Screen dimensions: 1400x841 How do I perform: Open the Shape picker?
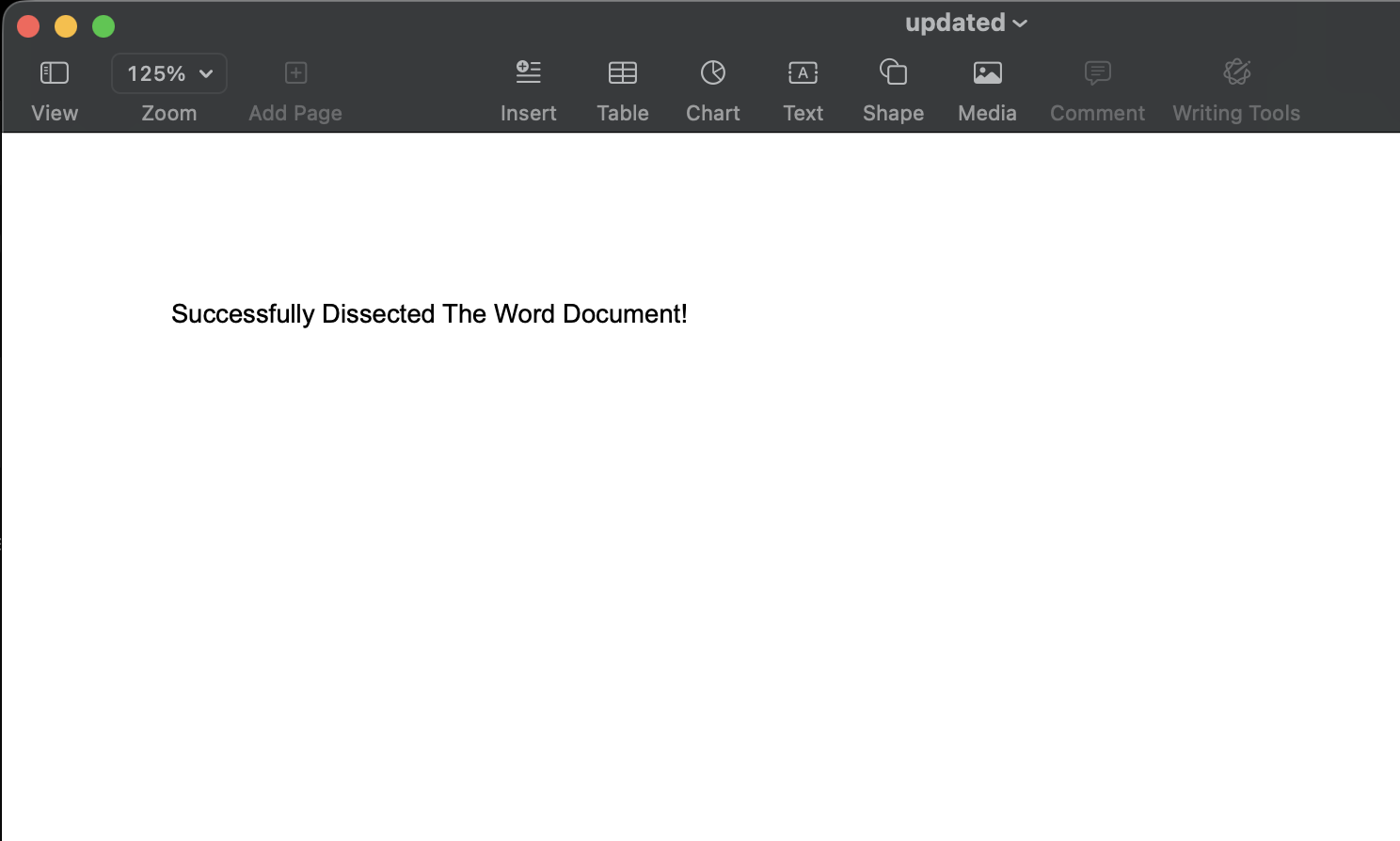point(893,73)
